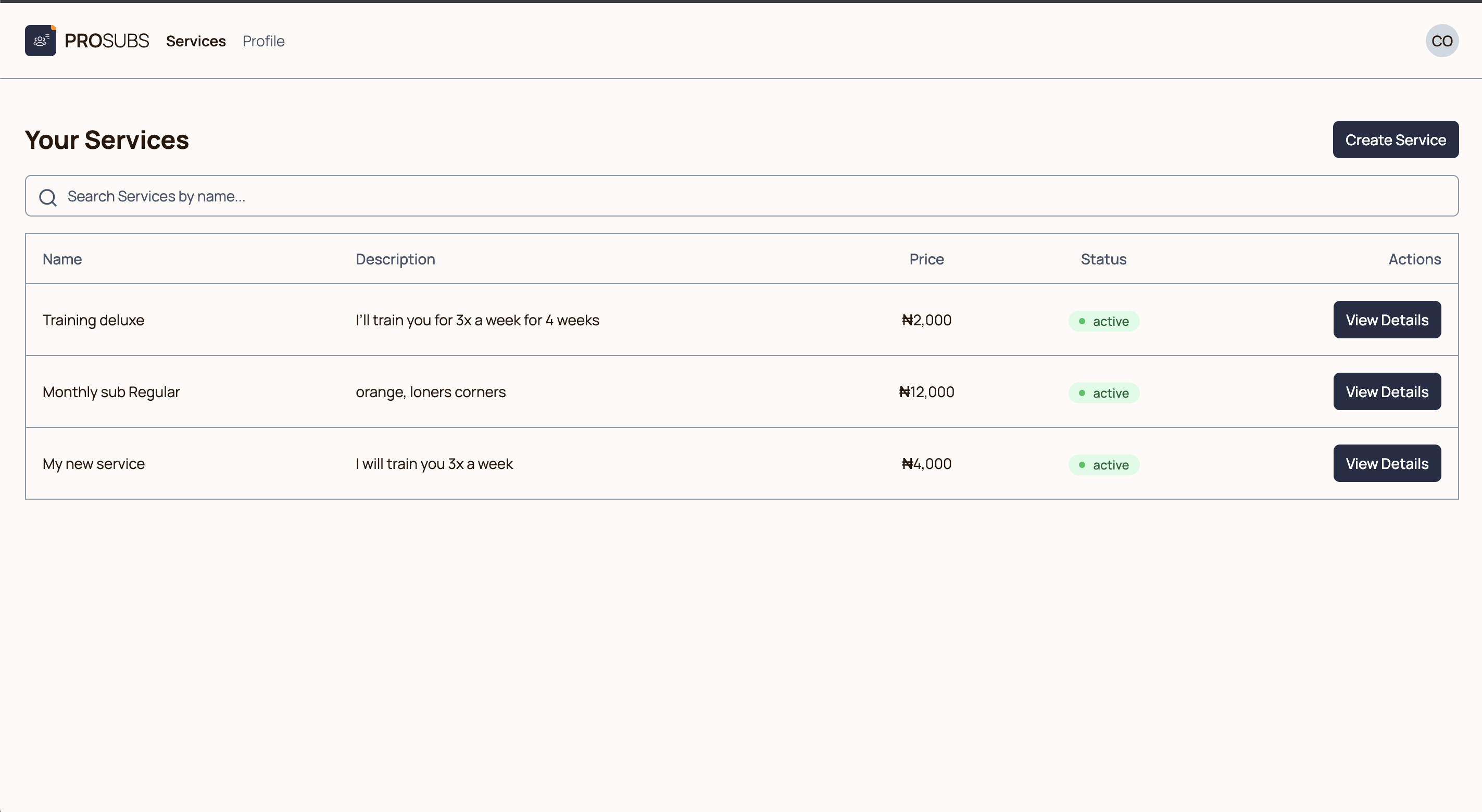The width and height of the screenshot is (1482, 812).
Task: Click the Your Services heading
Action: pos(107,139)
